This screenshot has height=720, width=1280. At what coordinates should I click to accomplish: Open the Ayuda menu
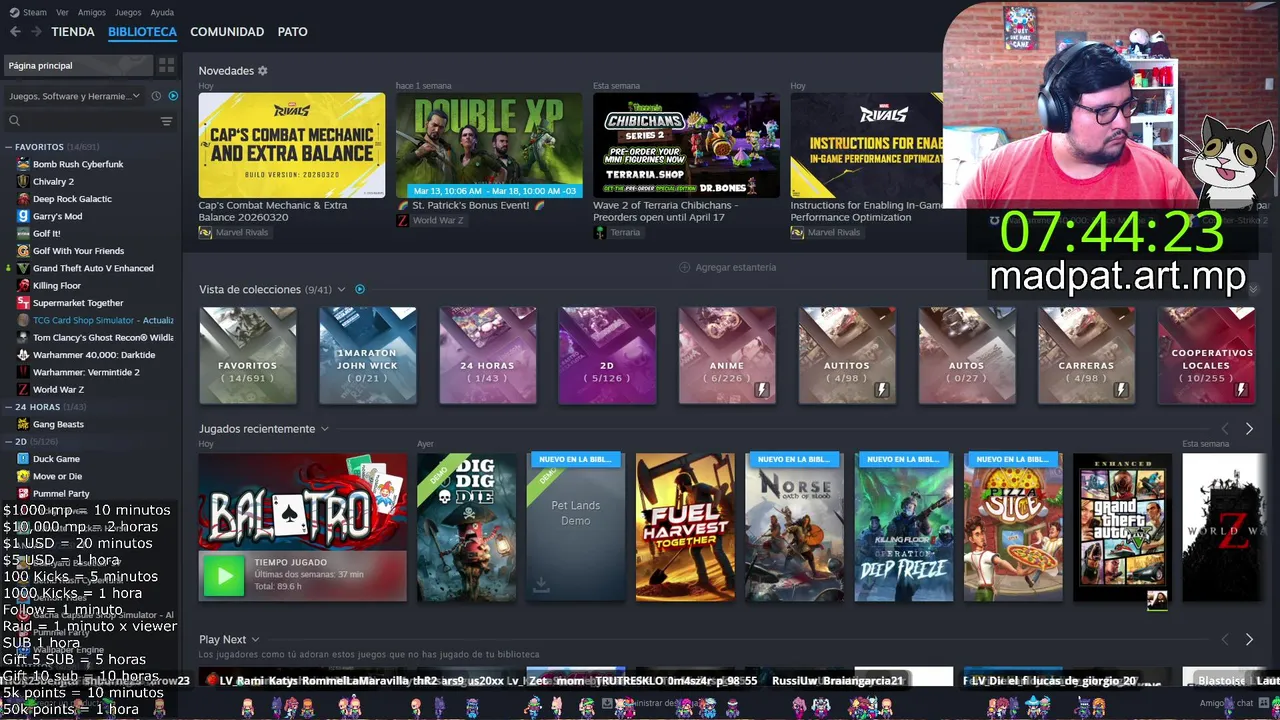pos(162,13)
